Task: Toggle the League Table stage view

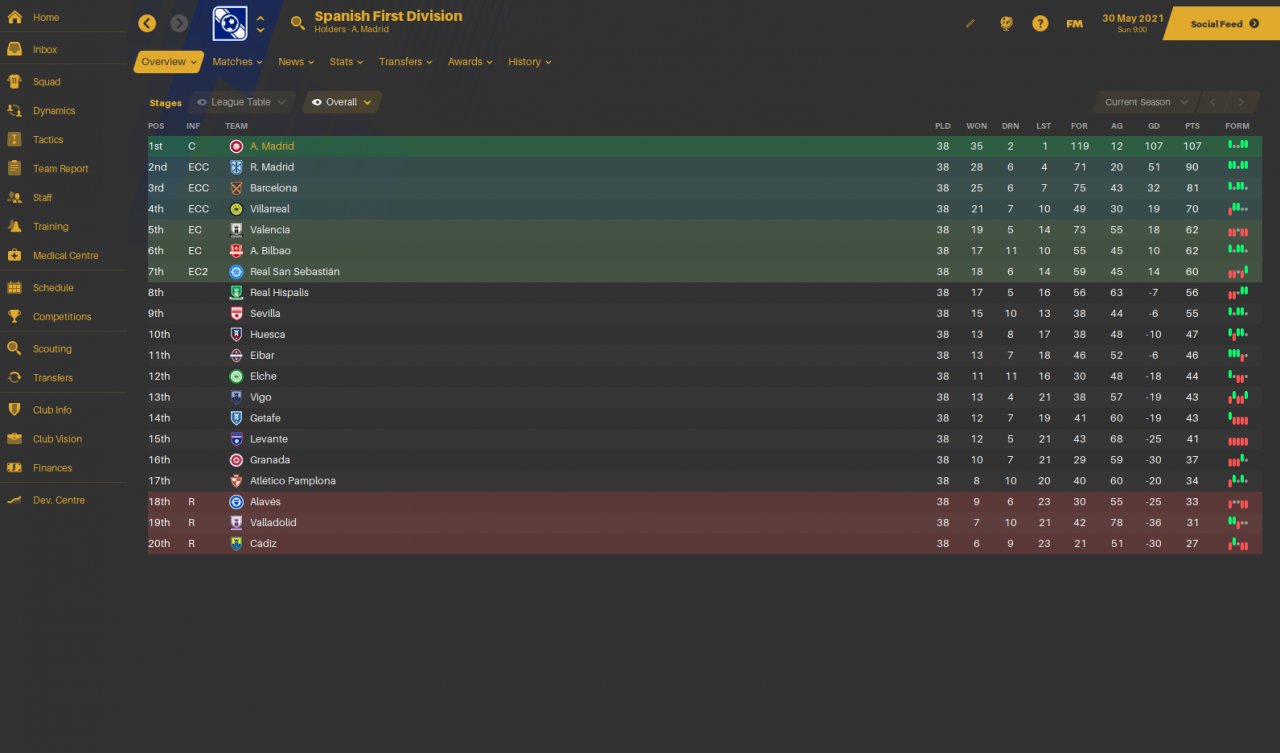Action: [241, 102]
